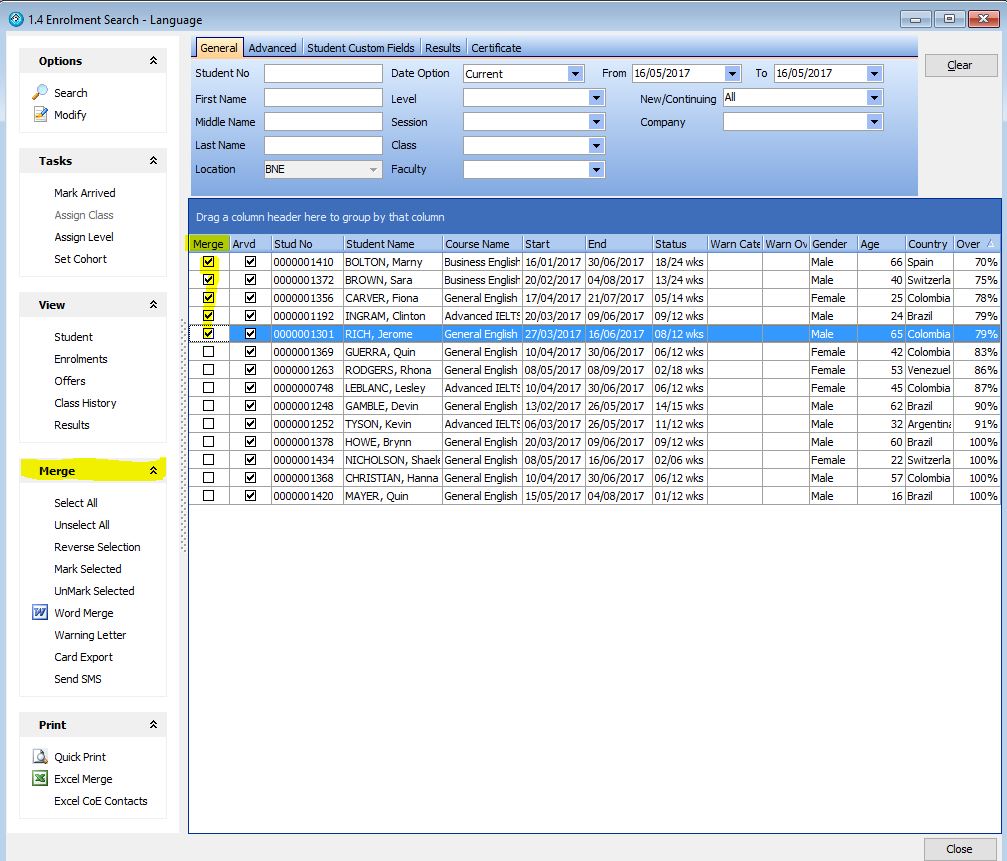Click the Modify pencil icon
Image resolution: width=1007 pixels, height=861 pixels.
[40, 115]
